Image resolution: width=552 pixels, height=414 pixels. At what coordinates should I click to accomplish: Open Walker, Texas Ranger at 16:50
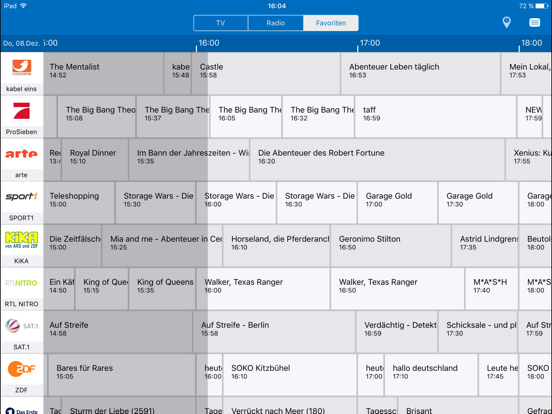(397, 288)
